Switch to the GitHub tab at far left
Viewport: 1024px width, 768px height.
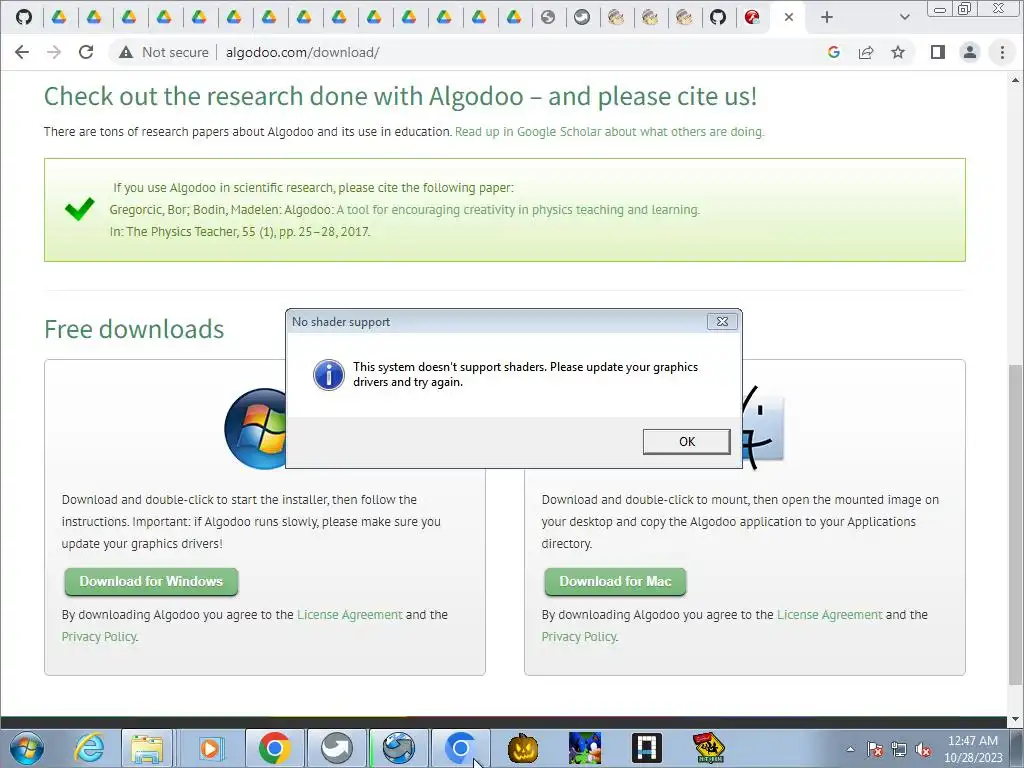click(x=24, y=18)
